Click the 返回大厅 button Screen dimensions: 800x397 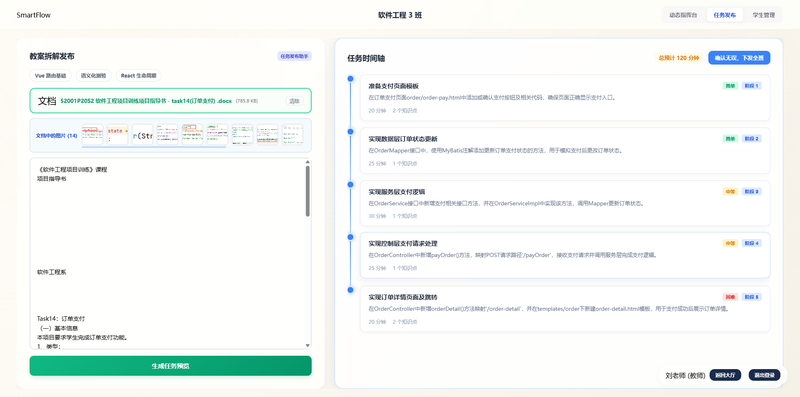coord(725,375)
